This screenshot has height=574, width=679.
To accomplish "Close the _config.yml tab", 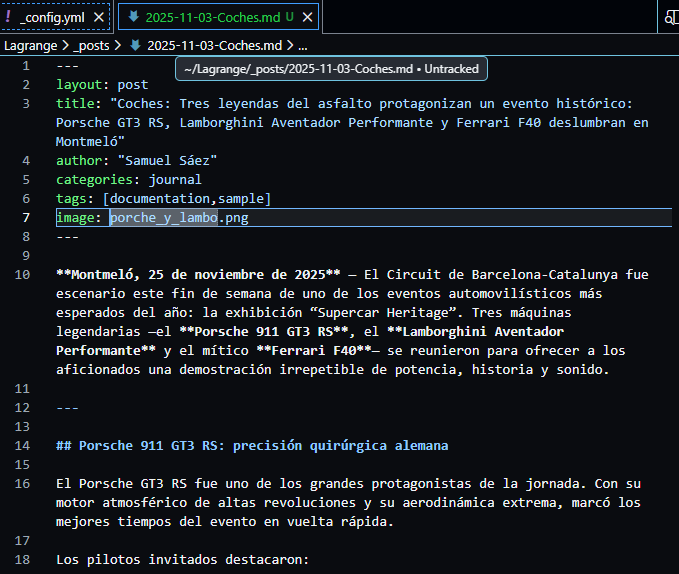I will pyautogui.click(x=99, y=17).
